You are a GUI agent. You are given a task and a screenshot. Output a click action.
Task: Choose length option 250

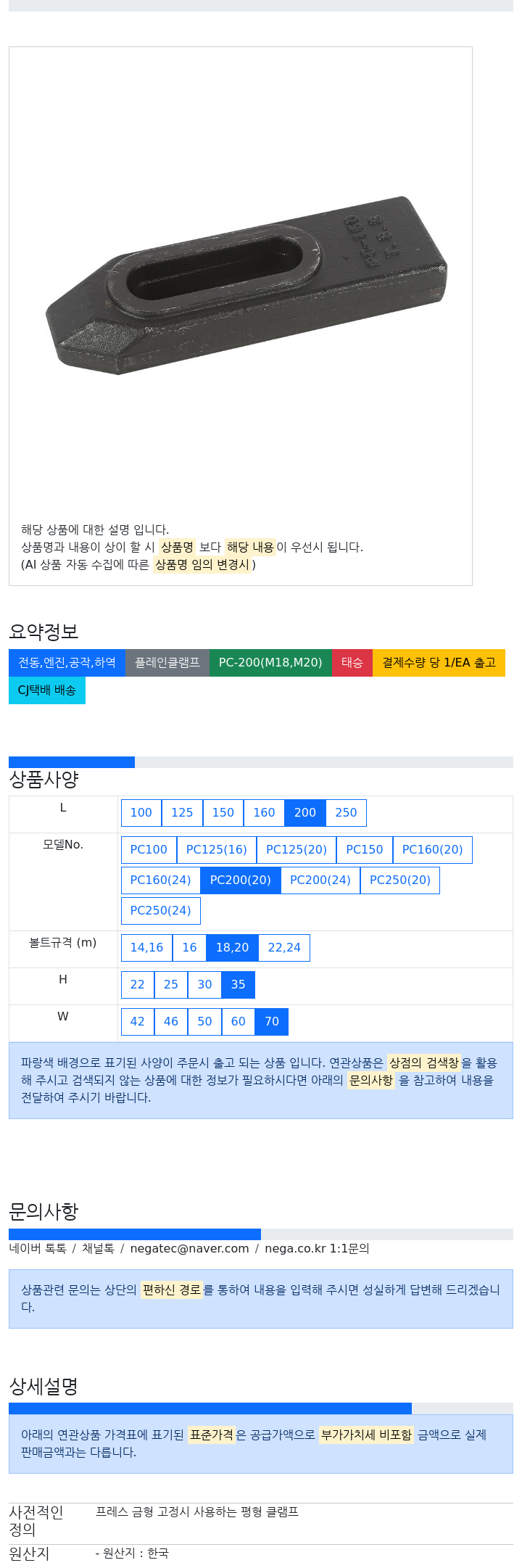pos(346,813)
